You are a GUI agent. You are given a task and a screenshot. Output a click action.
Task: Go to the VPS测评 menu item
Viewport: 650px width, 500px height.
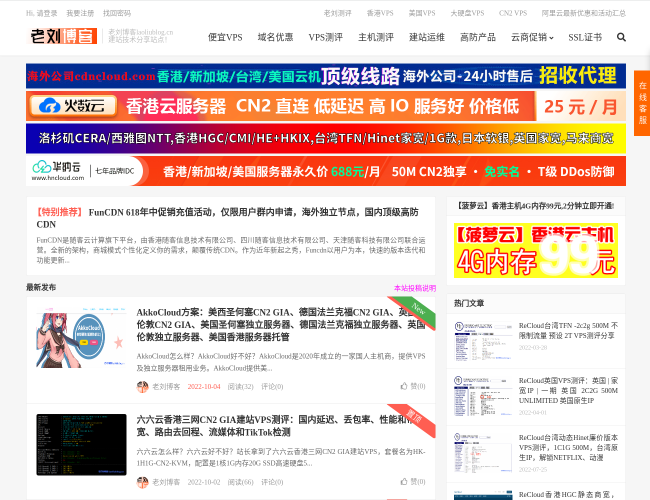coord(325,37)
